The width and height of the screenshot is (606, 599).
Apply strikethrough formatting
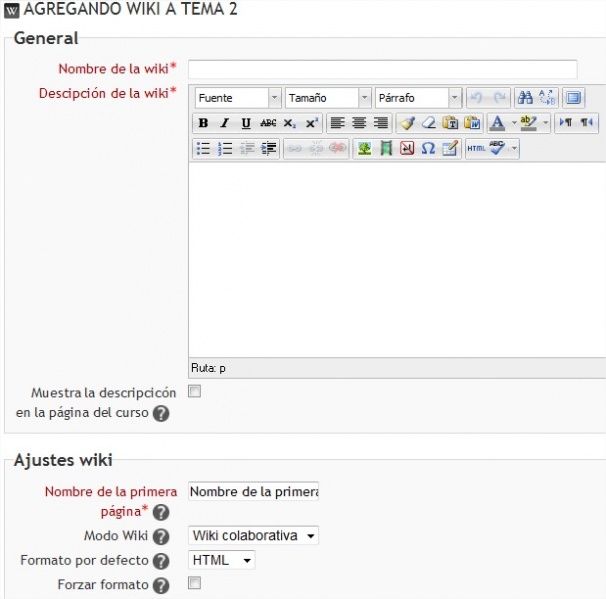(x=268, y=123)
